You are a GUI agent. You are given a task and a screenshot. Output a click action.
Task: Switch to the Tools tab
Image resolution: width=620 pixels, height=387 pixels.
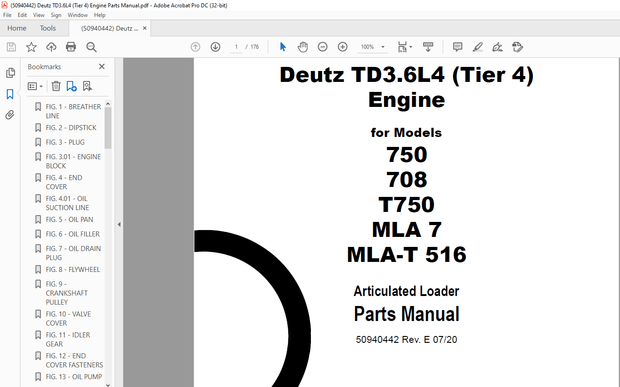pos(47,28)
